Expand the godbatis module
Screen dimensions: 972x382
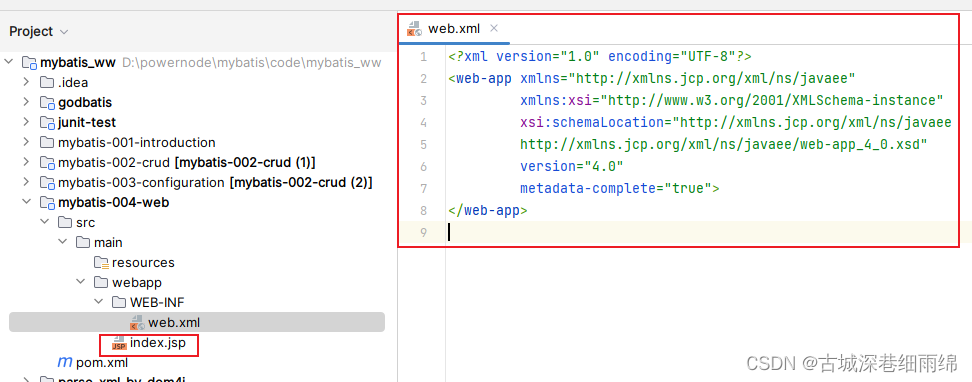[x=26, y=102]
